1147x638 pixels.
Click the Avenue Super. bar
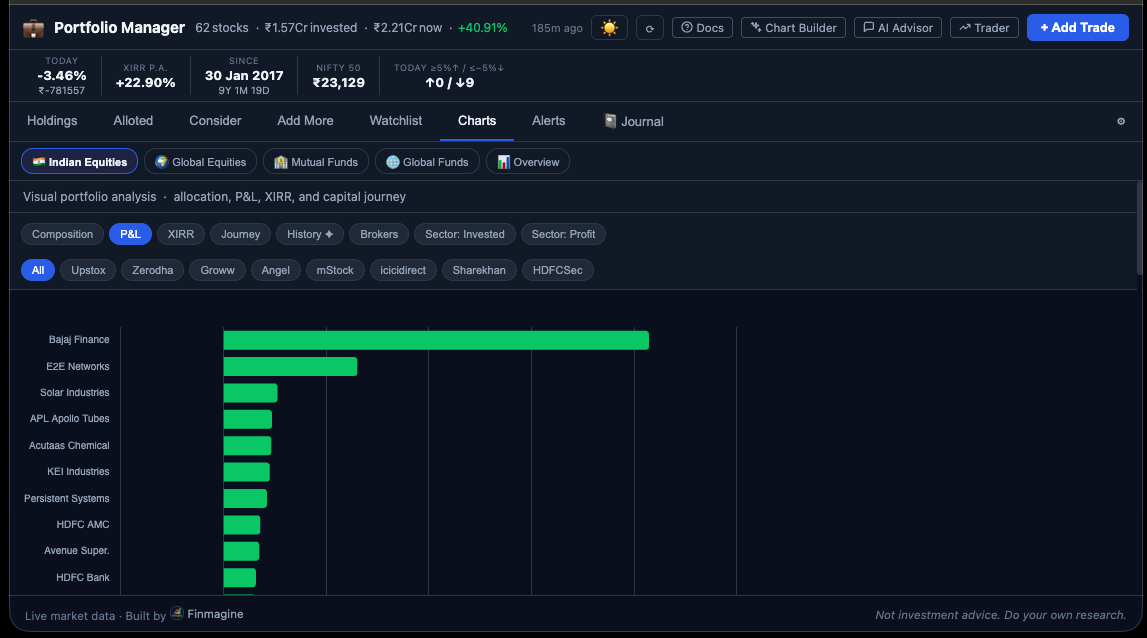[241, 551]
